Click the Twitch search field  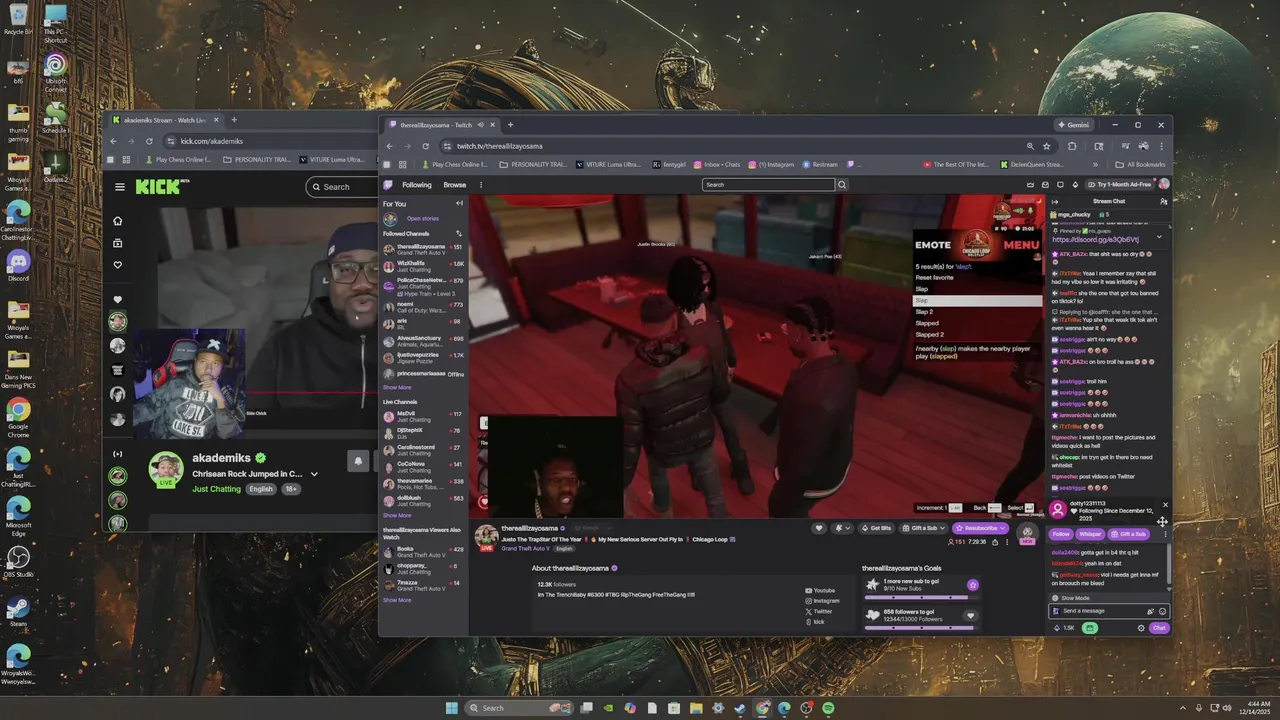tap(768, 185)
